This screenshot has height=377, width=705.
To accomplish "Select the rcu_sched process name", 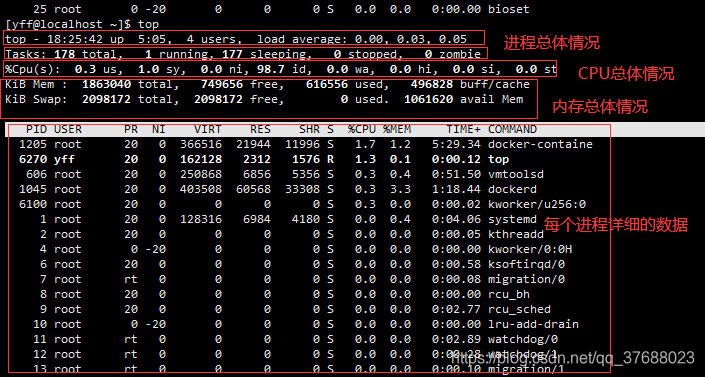I will pyautogui.click(x=519, y=309).
